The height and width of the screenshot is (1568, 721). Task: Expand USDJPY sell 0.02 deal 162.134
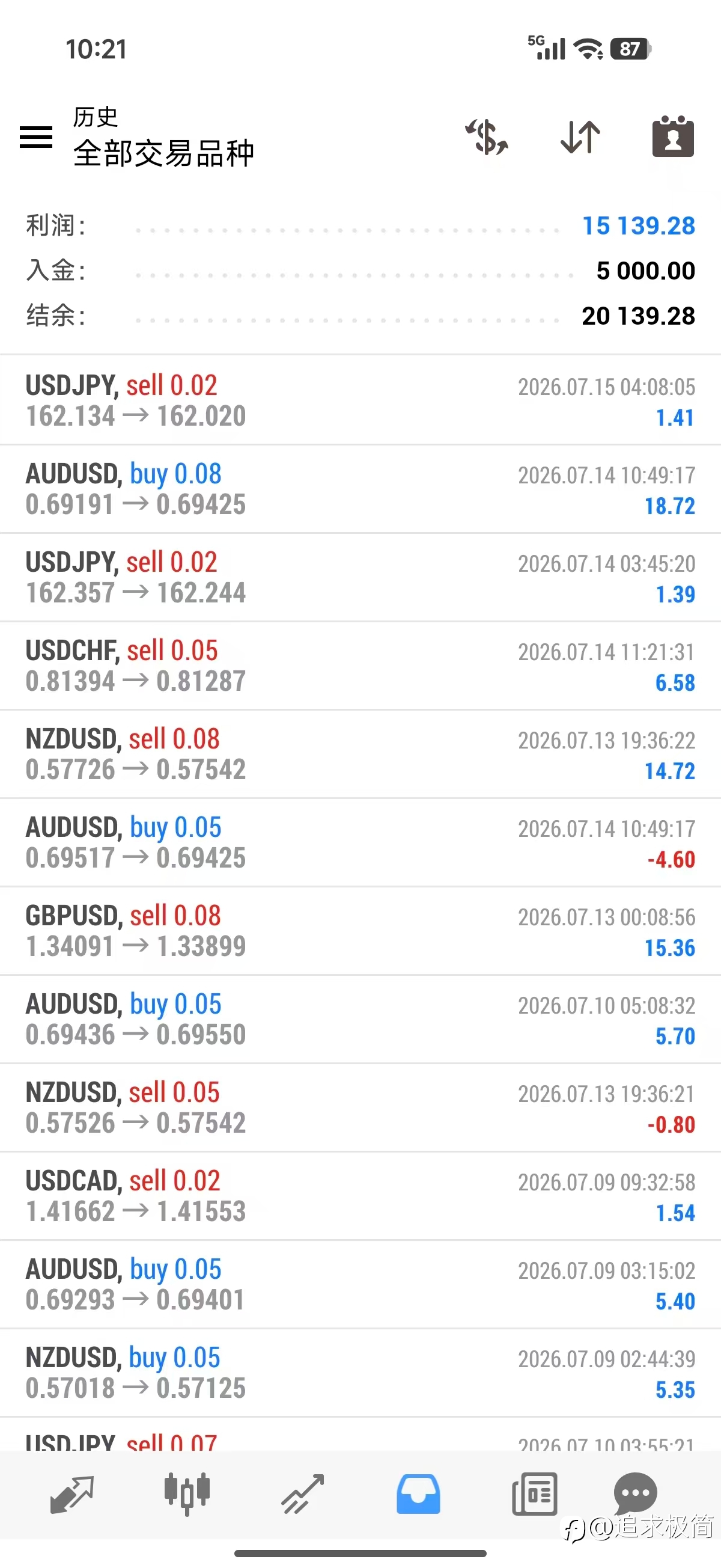pos(360,400)
